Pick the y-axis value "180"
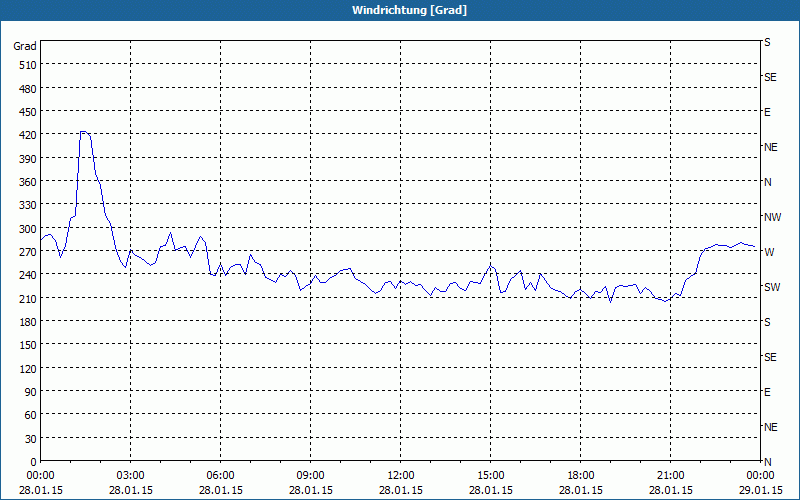The width and height of the screenshot is (800, 500). (29, 322)
